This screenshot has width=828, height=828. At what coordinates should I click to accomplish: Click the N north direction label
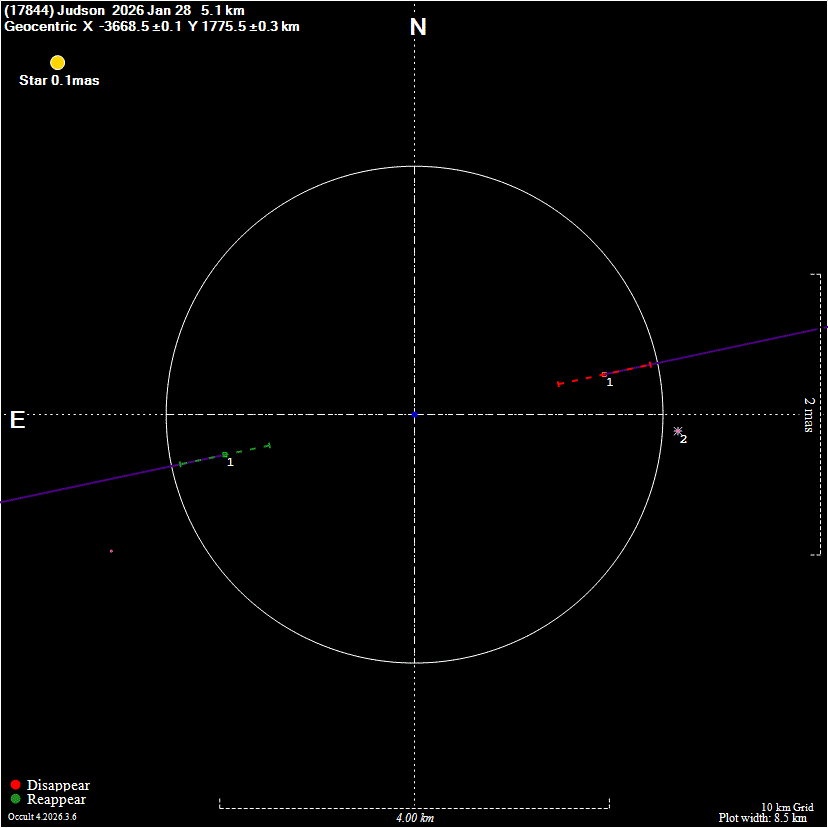coord(418,27)
